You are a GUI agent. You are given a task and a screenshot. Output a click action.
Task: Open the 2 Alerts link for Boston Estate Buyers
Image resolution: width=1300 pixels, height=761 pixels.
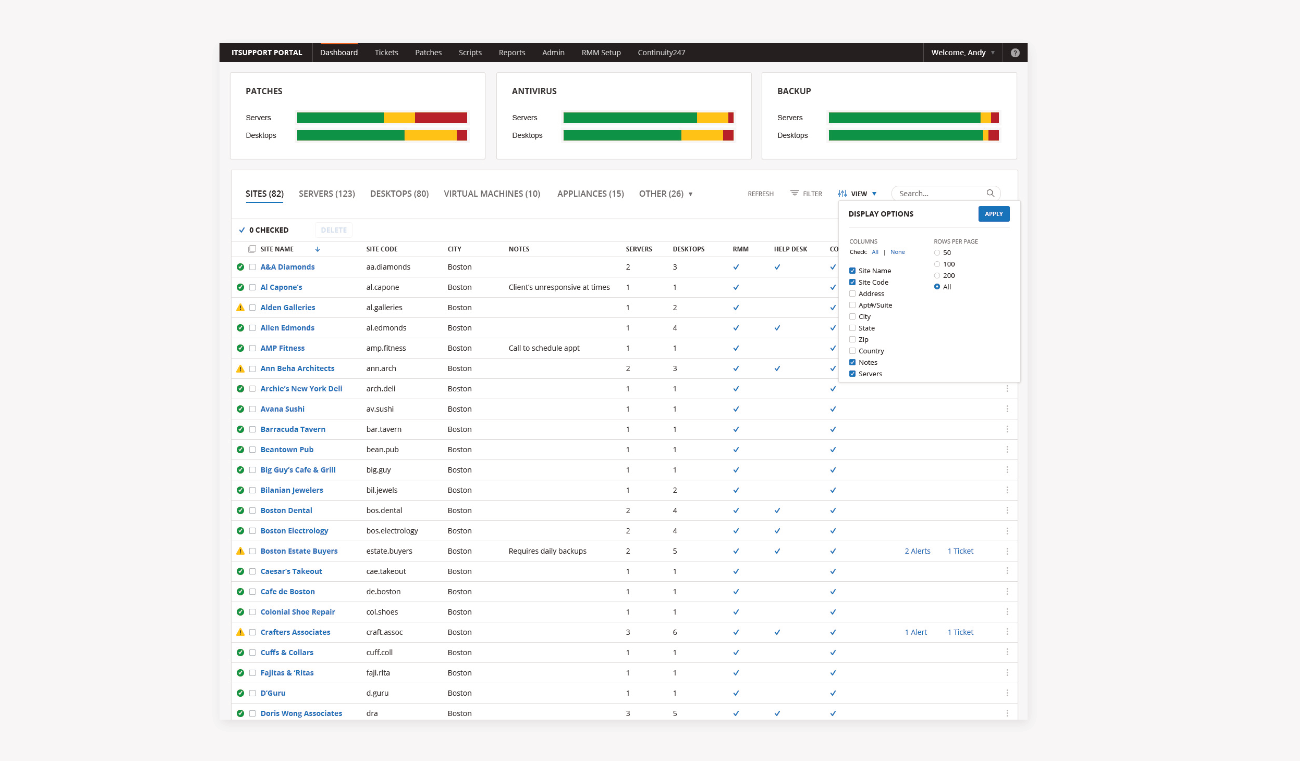[917, 551]
